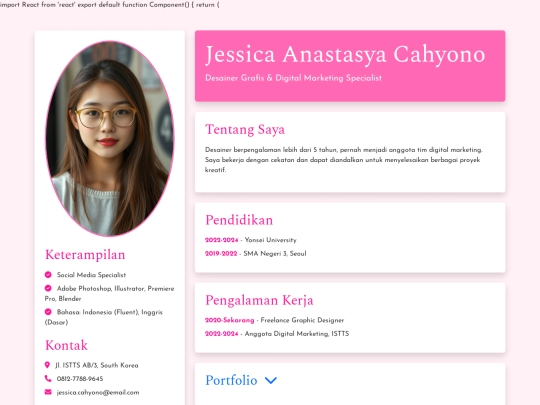Click the Pengalaman Kerja section heading
The height and width of the screenshot is (405, 540).
tap(259, 300)
